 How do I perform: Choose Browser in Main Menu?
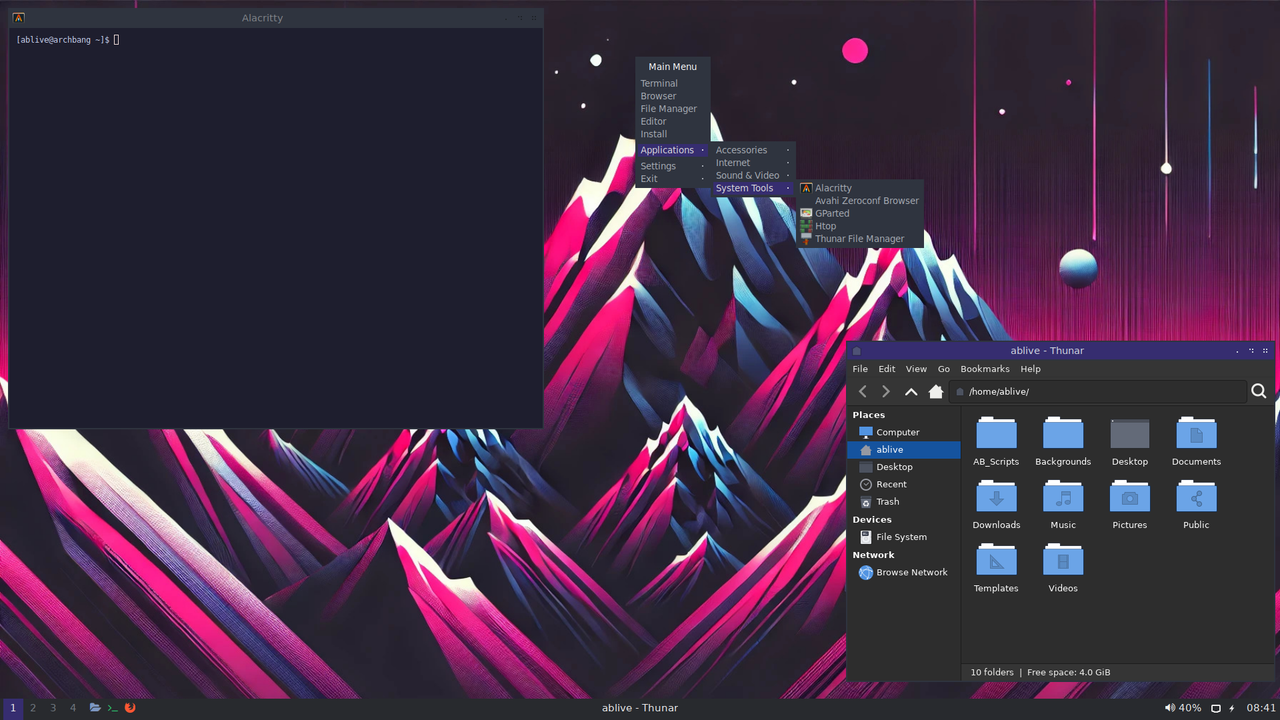(x=672, y=96)
